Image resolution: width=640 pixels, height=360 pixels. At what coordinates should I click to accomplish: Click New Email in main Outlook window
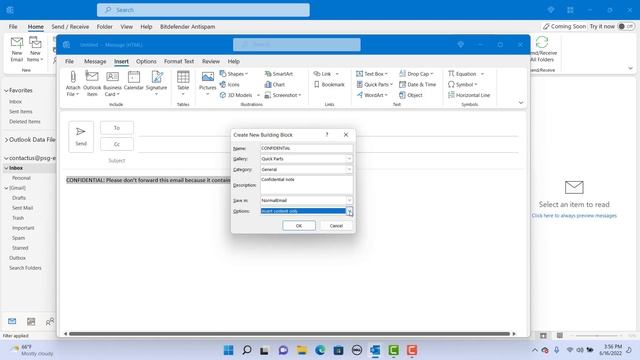click(17, 49)
